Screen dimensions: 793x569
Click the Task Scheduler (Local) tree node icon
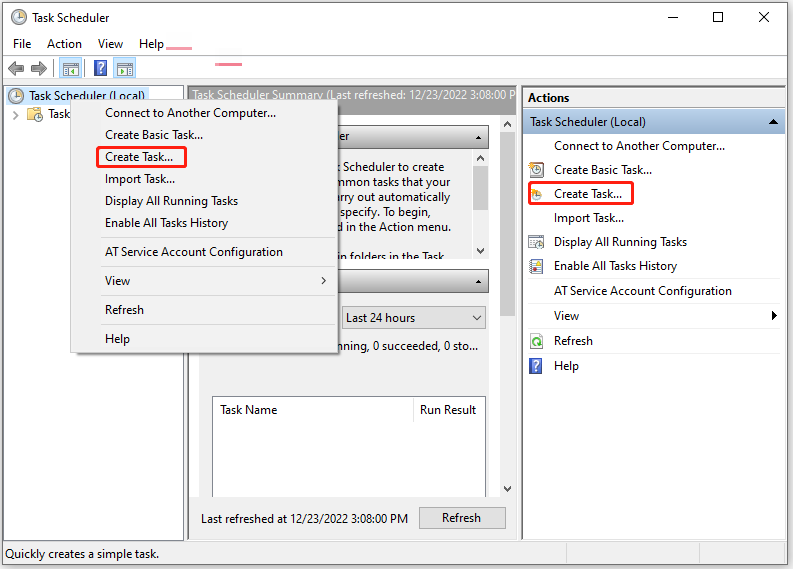pyautogui.click(x=16, y=96)
